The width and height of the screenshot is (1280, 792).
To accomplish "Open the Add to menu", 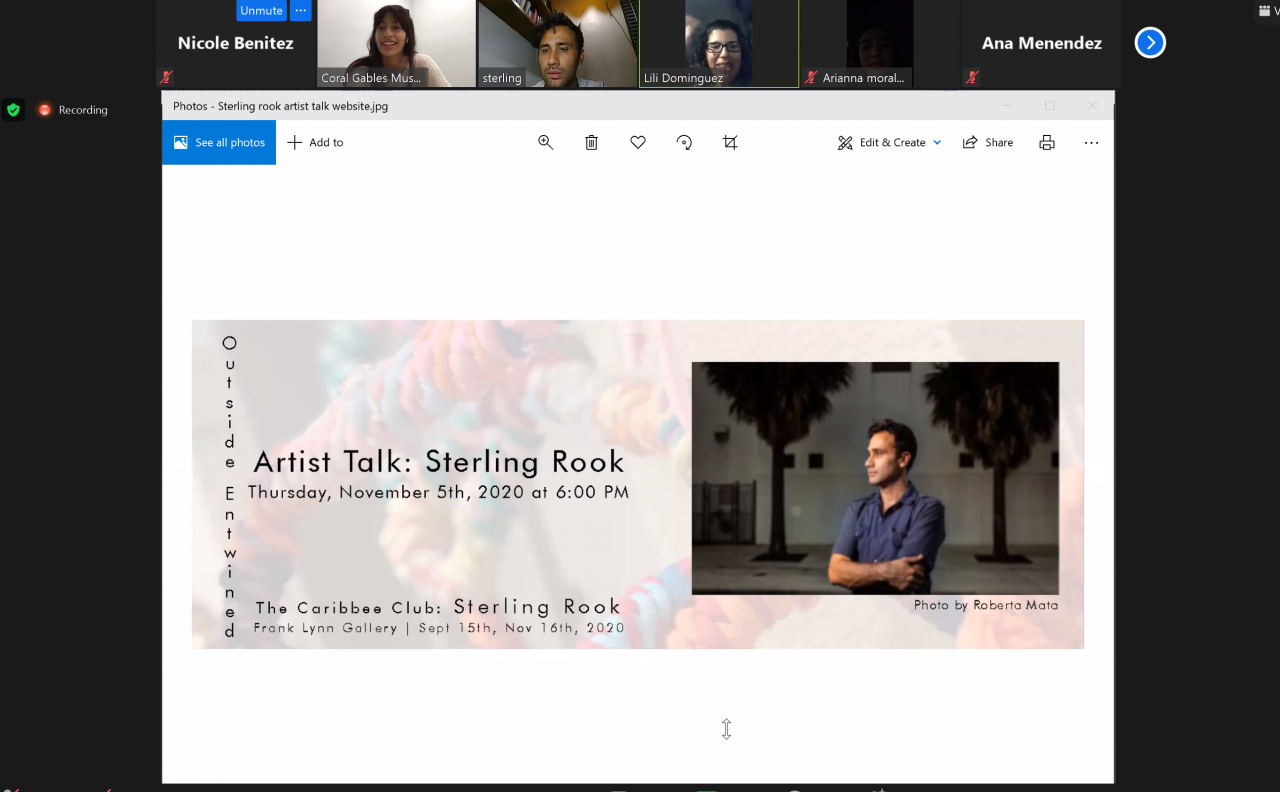I will 315,142.
